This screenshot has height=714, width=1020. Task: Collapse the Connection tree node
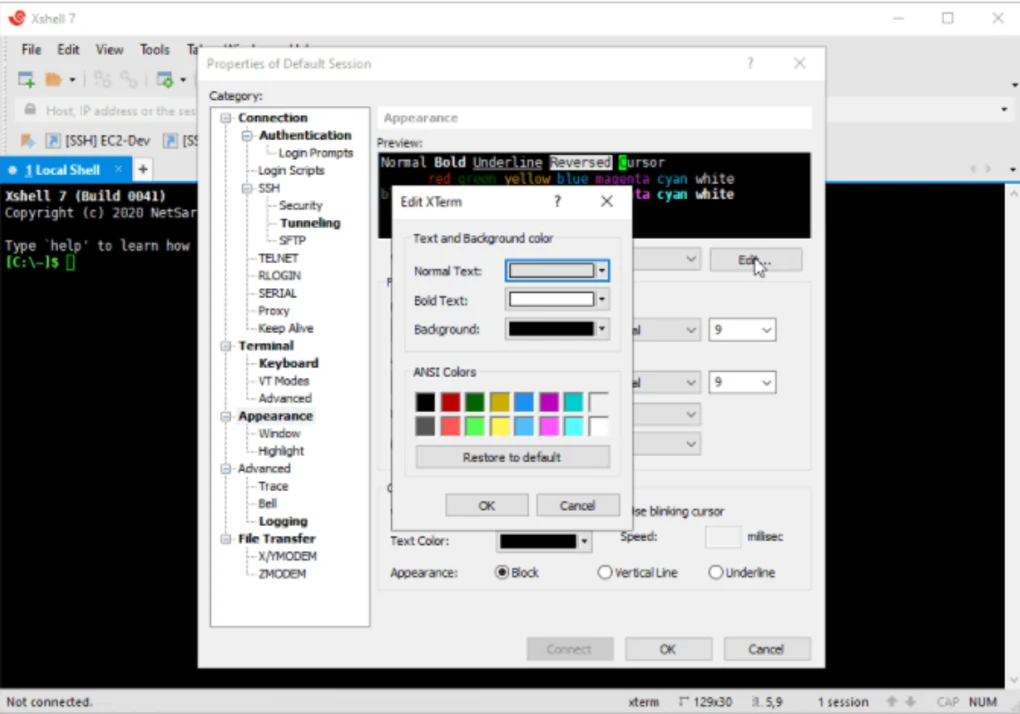pyautogui.click(x=226, y=118)
